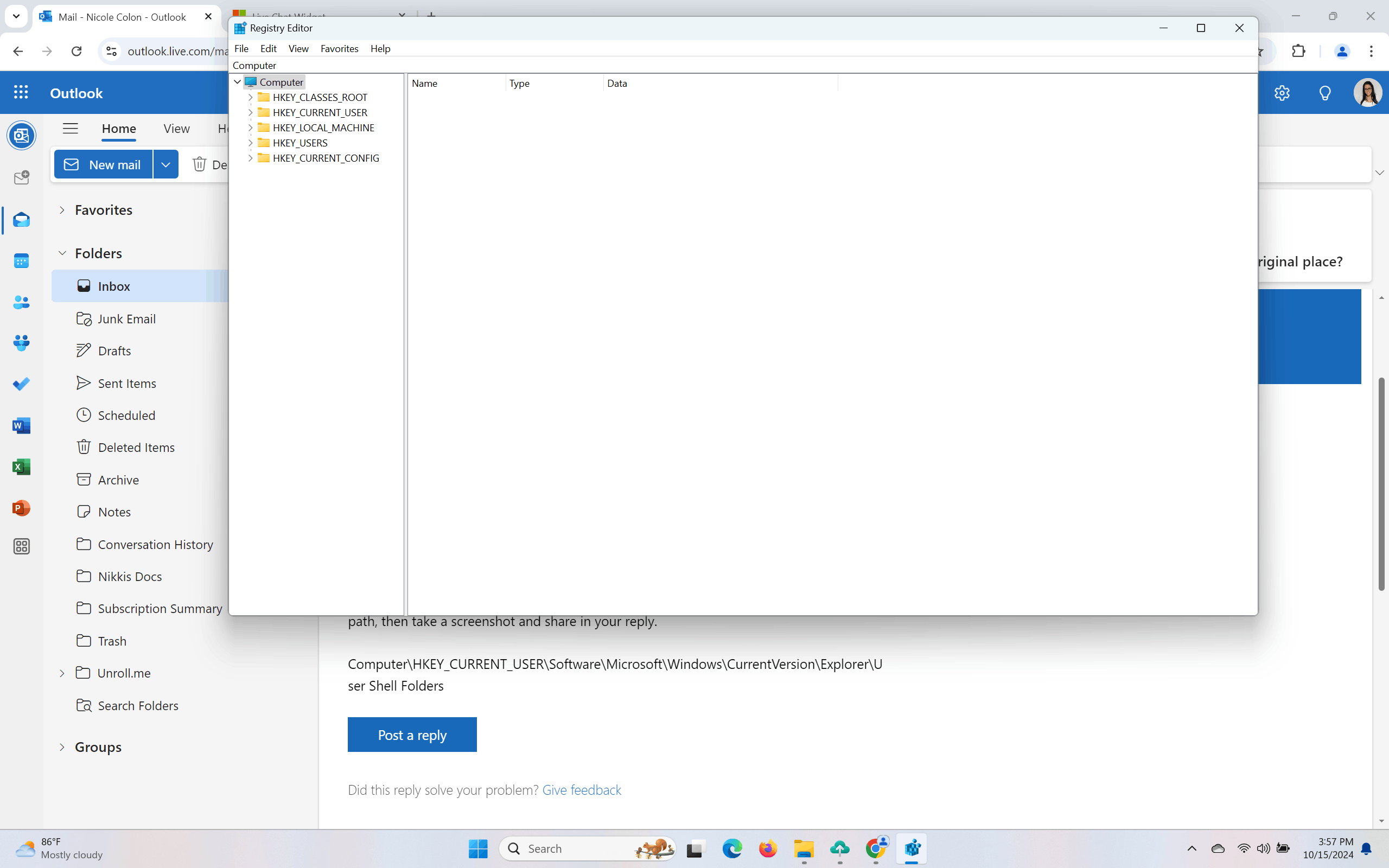Click the Outlook tips lightbulb icon
This screenshot has width=1389, height=868.
pos(1325,93)
